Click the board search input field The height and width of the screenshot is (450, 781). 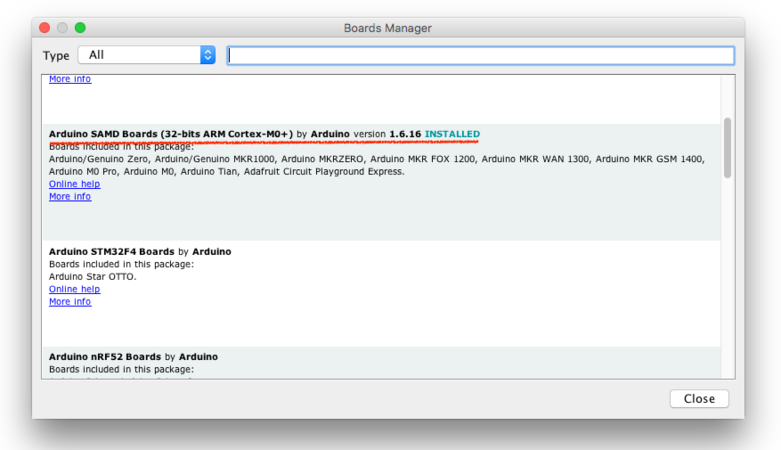pos(480,55)
